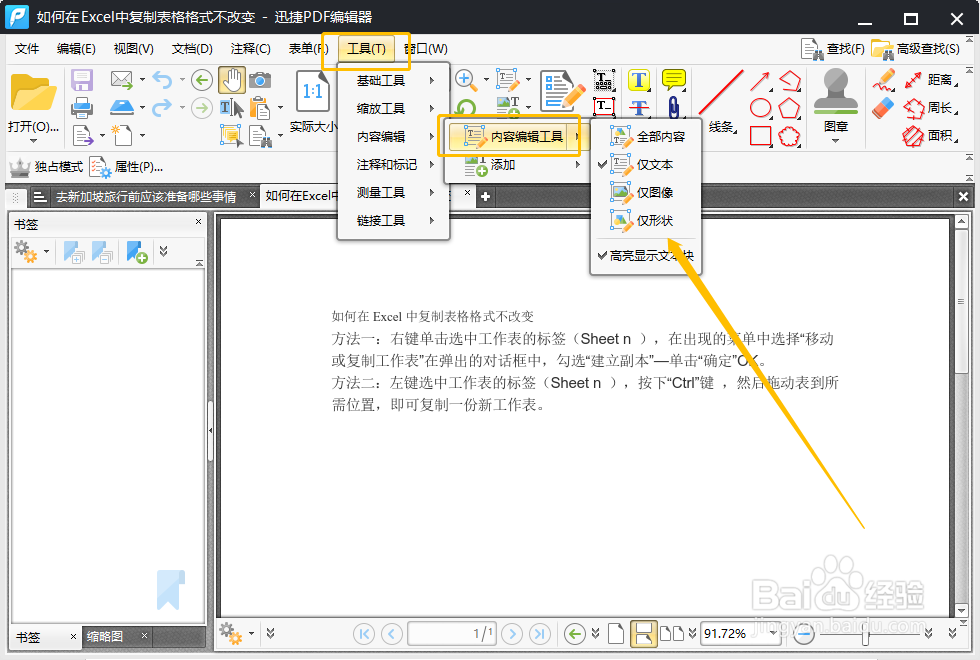Viewport: 980px width, 660px height.
Task: Select the Line drawing tool
Action: pos(721,92)
